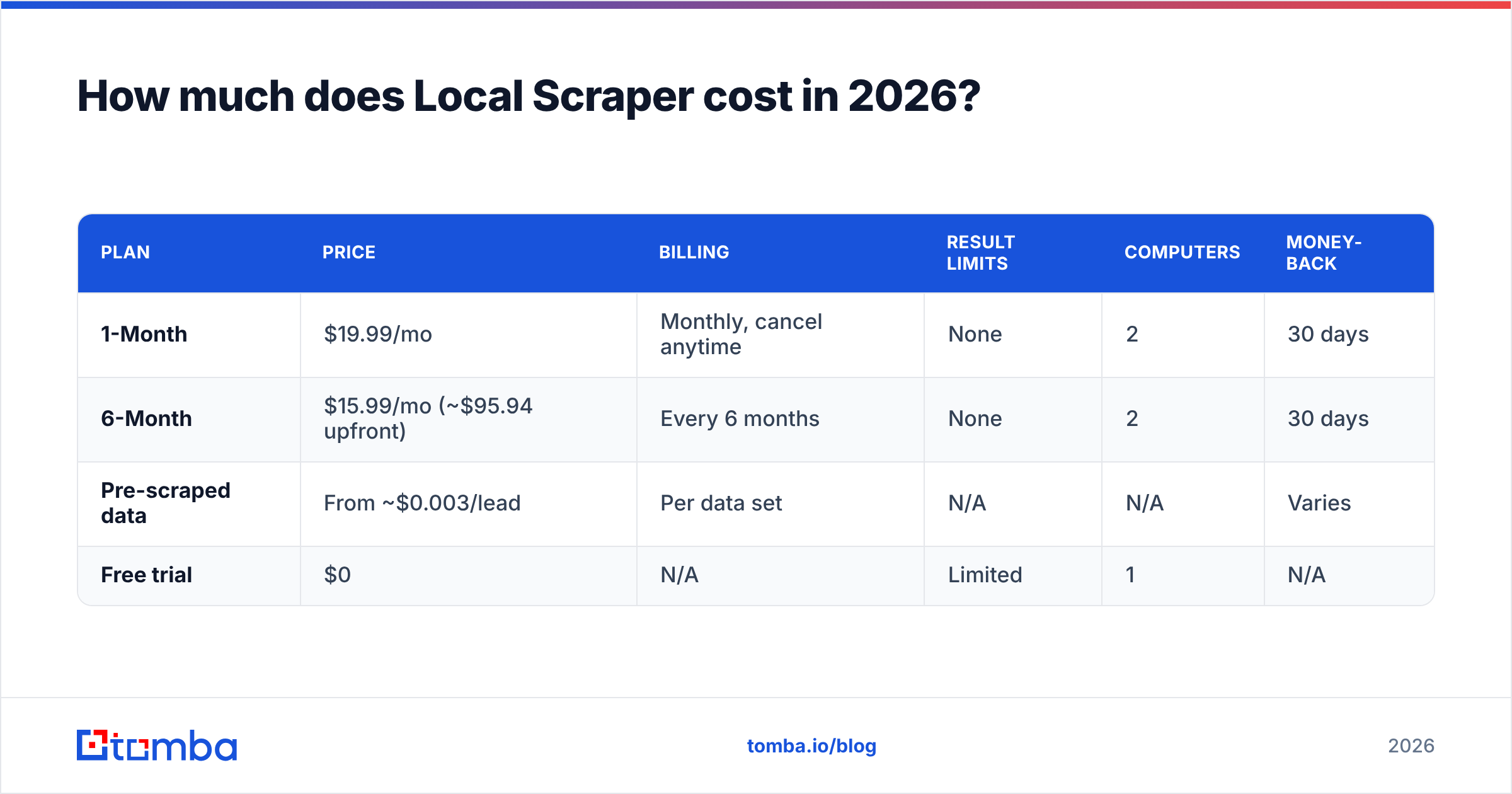The height and width of the screenshot is (794, 1512).
Task: Open the tomba.io/blog link
Action: click(x=811, y=746)
